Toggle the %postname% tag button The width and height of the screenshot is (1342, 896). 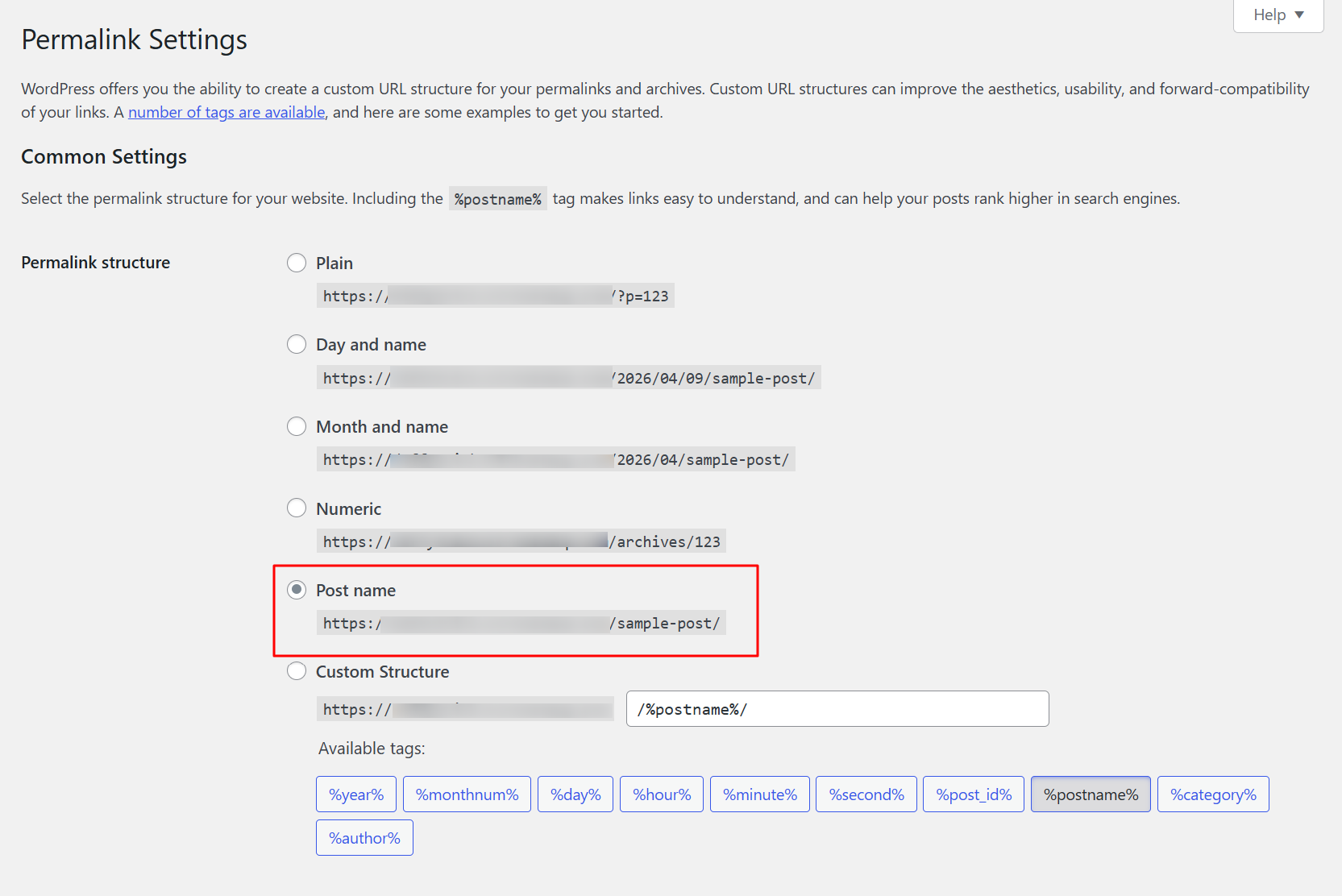click(1091, 794)
